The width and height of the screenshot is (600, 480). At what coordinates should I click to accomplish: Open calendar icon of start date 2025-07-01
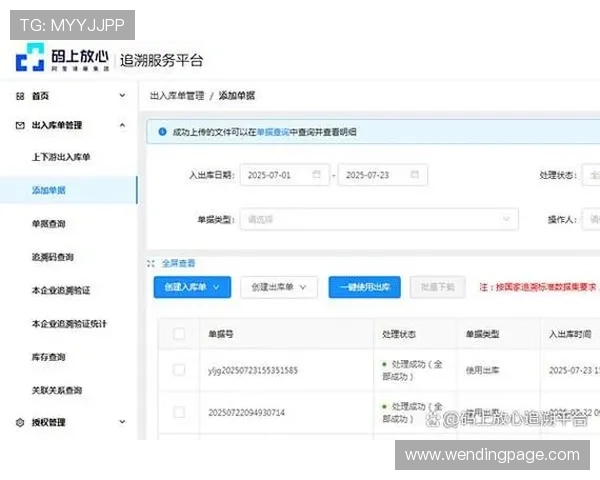point(316,175)
